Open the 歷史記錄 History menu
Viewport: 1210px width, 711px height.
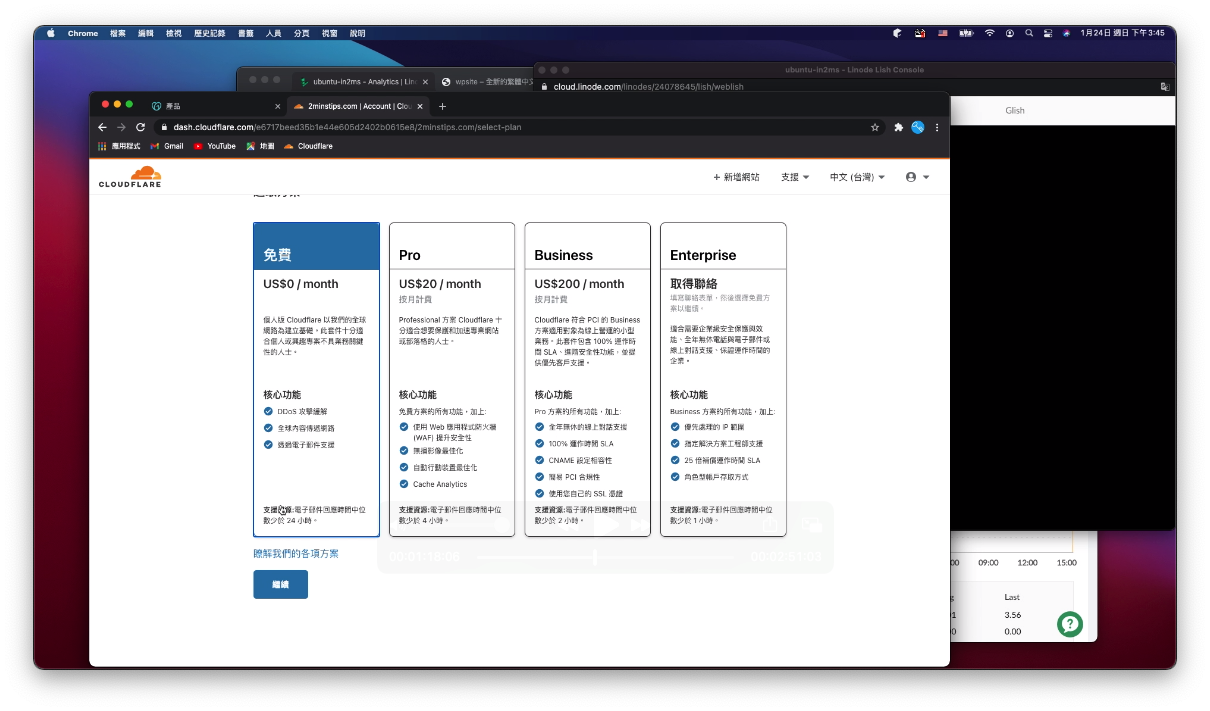(210, 33)
